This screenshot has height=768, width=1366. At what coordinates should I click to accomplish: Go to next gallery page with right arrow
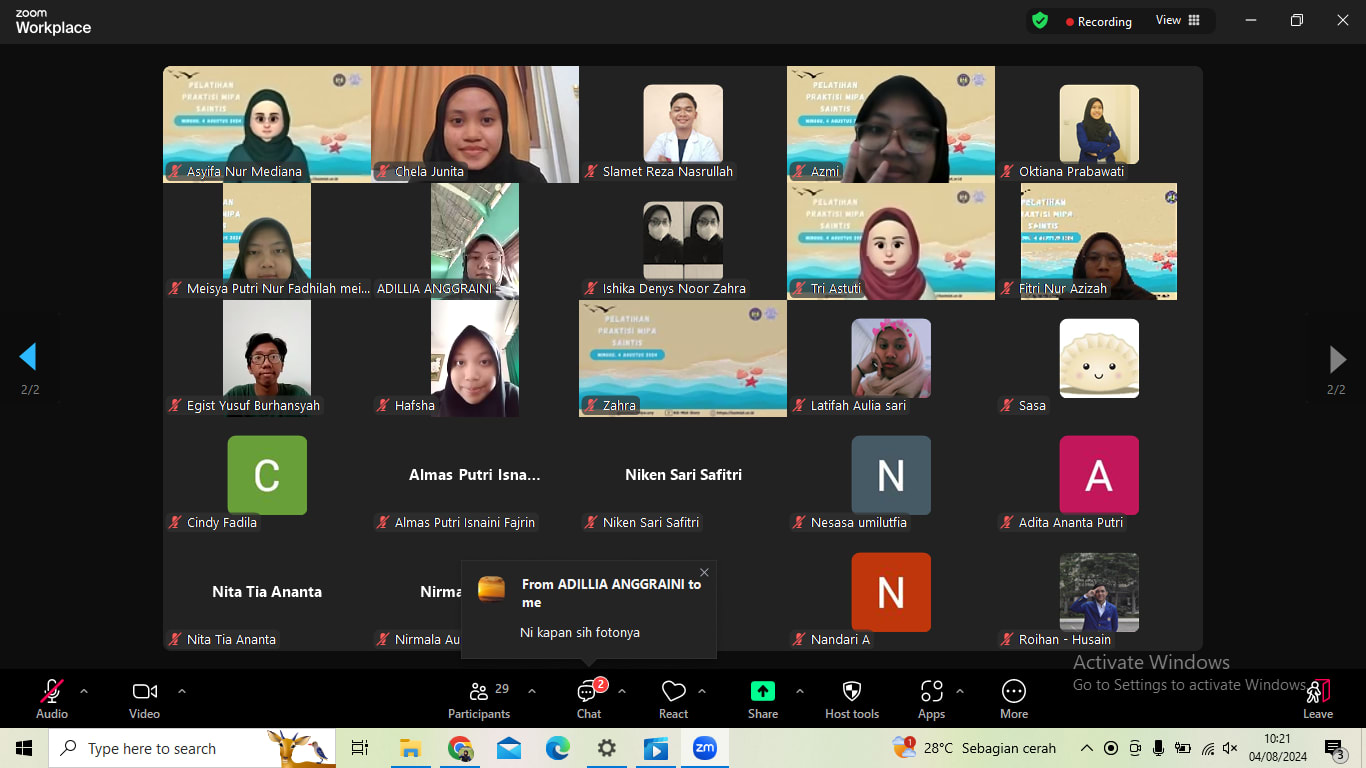tap(1337, 358)
